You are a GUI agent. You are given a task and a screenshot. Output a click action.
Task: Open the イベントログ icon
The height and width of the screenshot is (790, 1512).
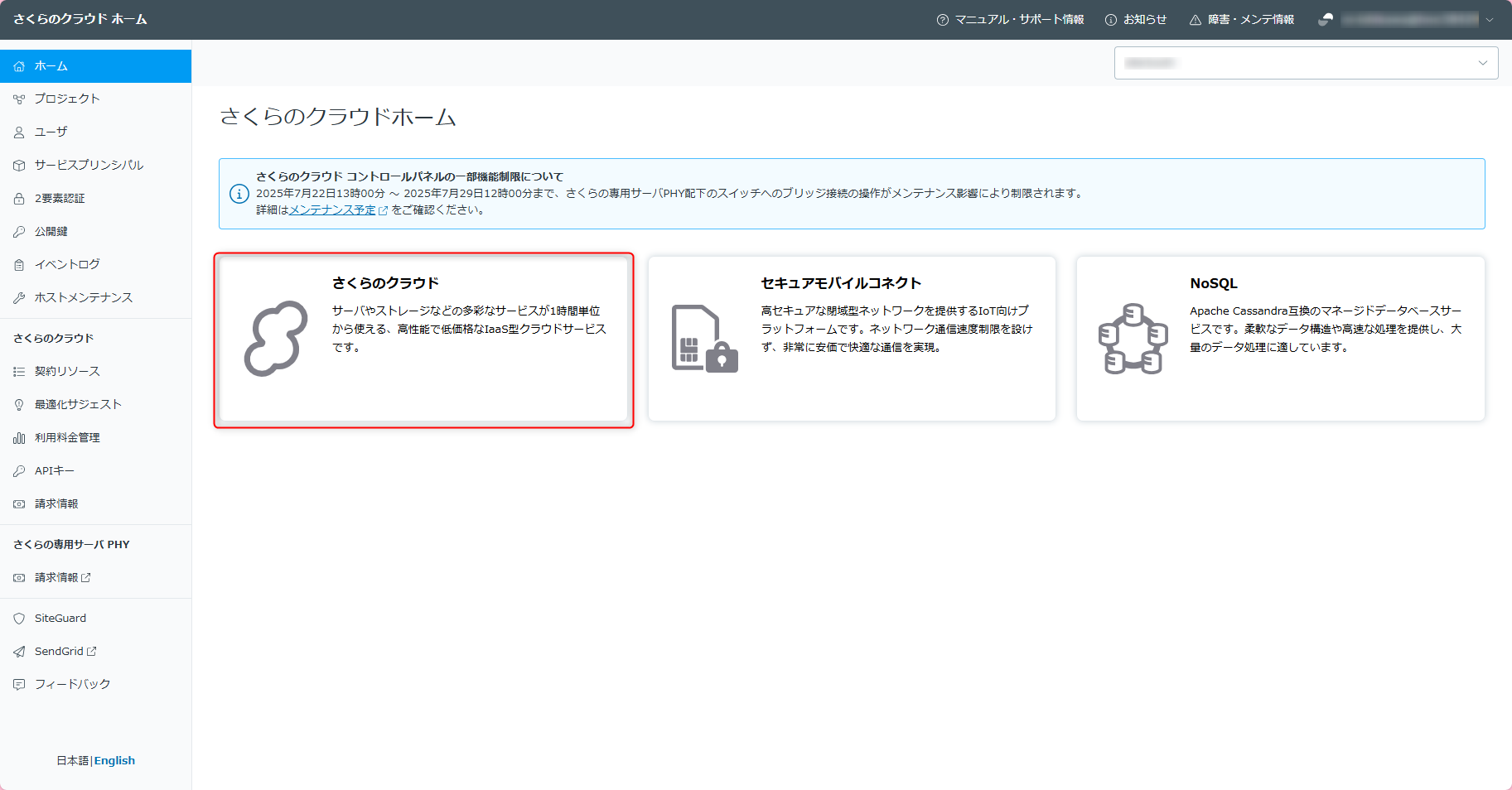(x=18, y=263)
